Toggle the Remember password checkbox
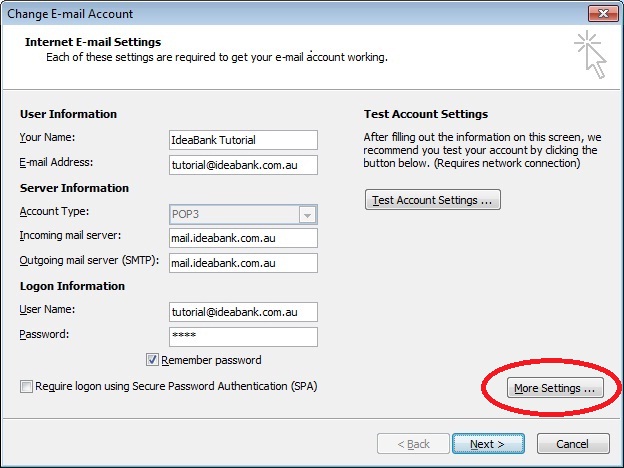This screenshot has height=468, width=624. tap(152, 360)
